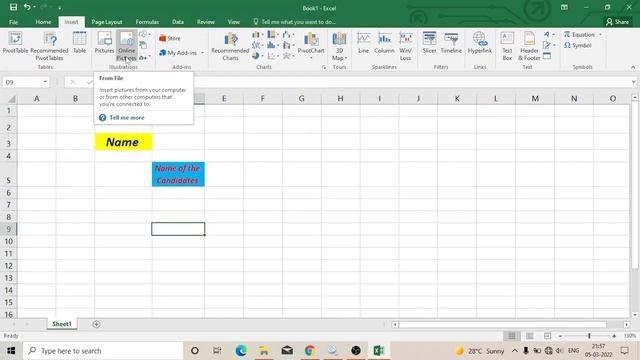The image size is (640, 360).
Task: Insert a Column sparkline
Action: point(384,42)
